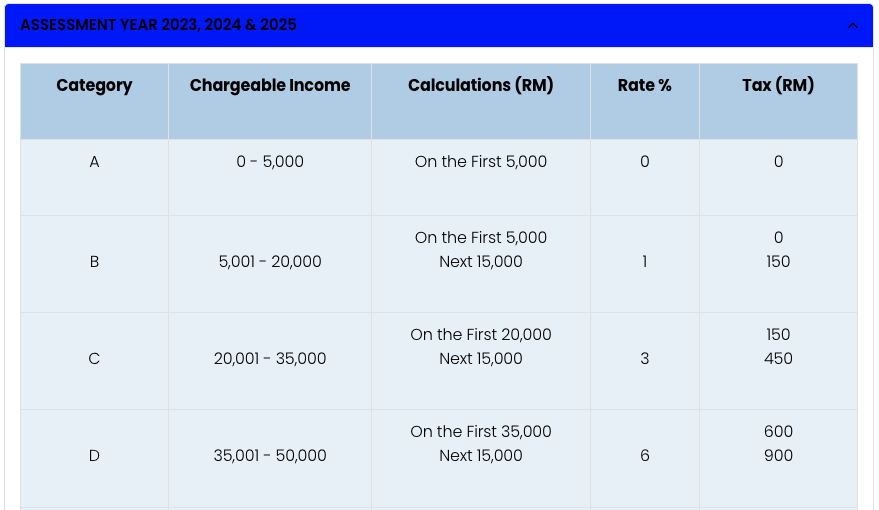Select the 5,001 - 20,000 income range

click(x=270, y=262)
